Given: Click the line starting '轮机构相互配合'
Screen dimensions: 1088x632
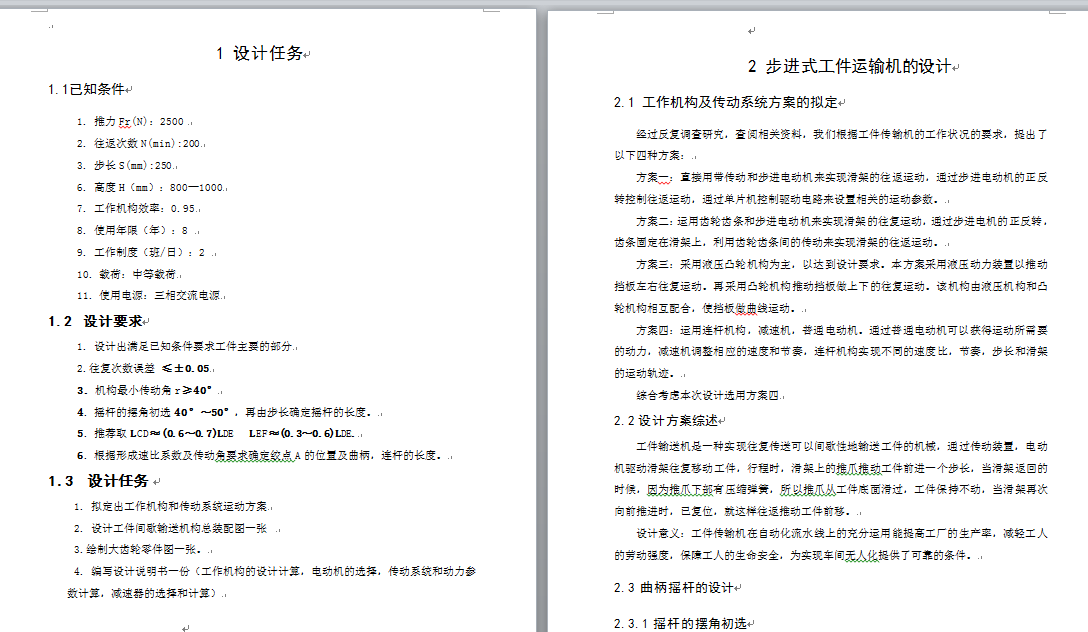Looking at the screenshot, I should pos(706,308).
